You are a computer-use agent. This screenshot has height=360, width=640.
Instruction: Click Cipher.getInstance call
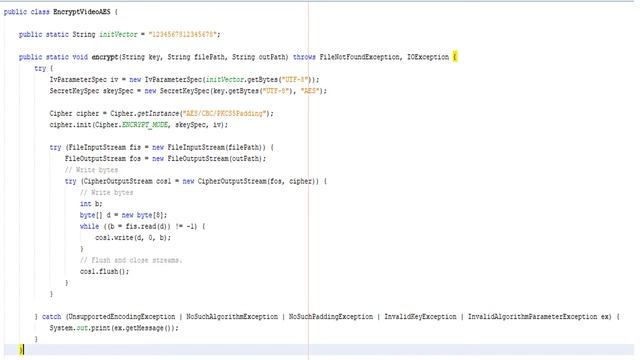click(144, 113)
